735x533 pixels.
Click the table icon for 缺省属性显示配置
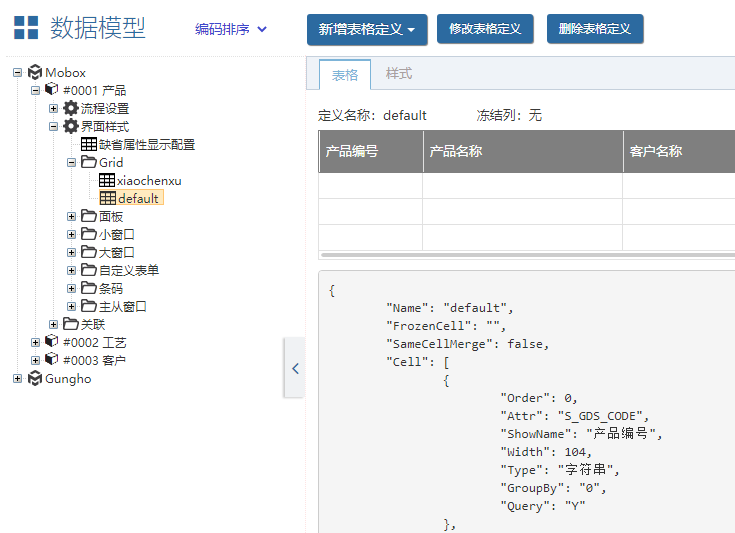(89, 145)
